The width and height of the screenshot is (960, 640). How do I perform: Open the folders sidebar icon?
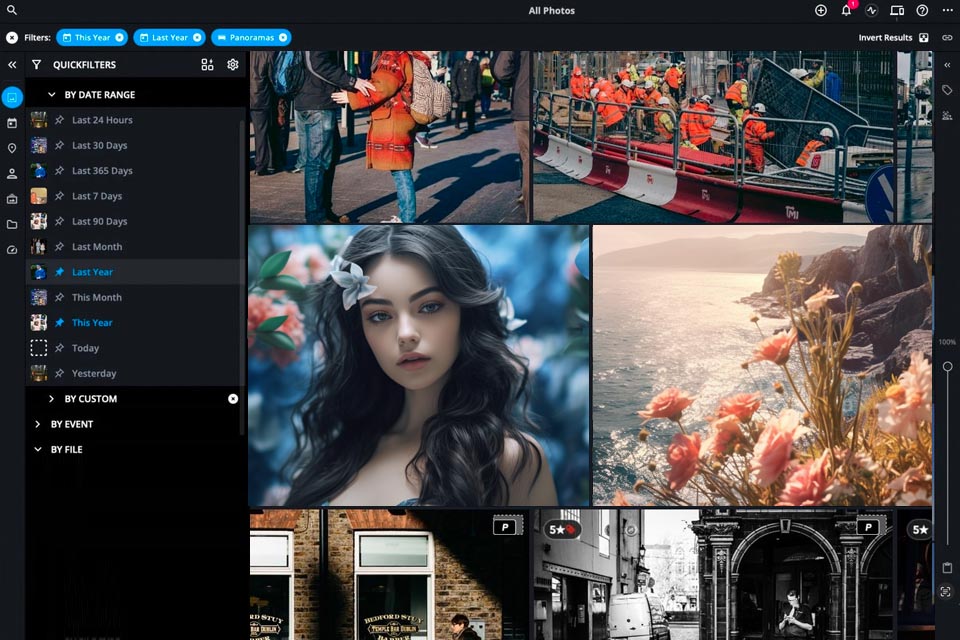coord(12,224)
